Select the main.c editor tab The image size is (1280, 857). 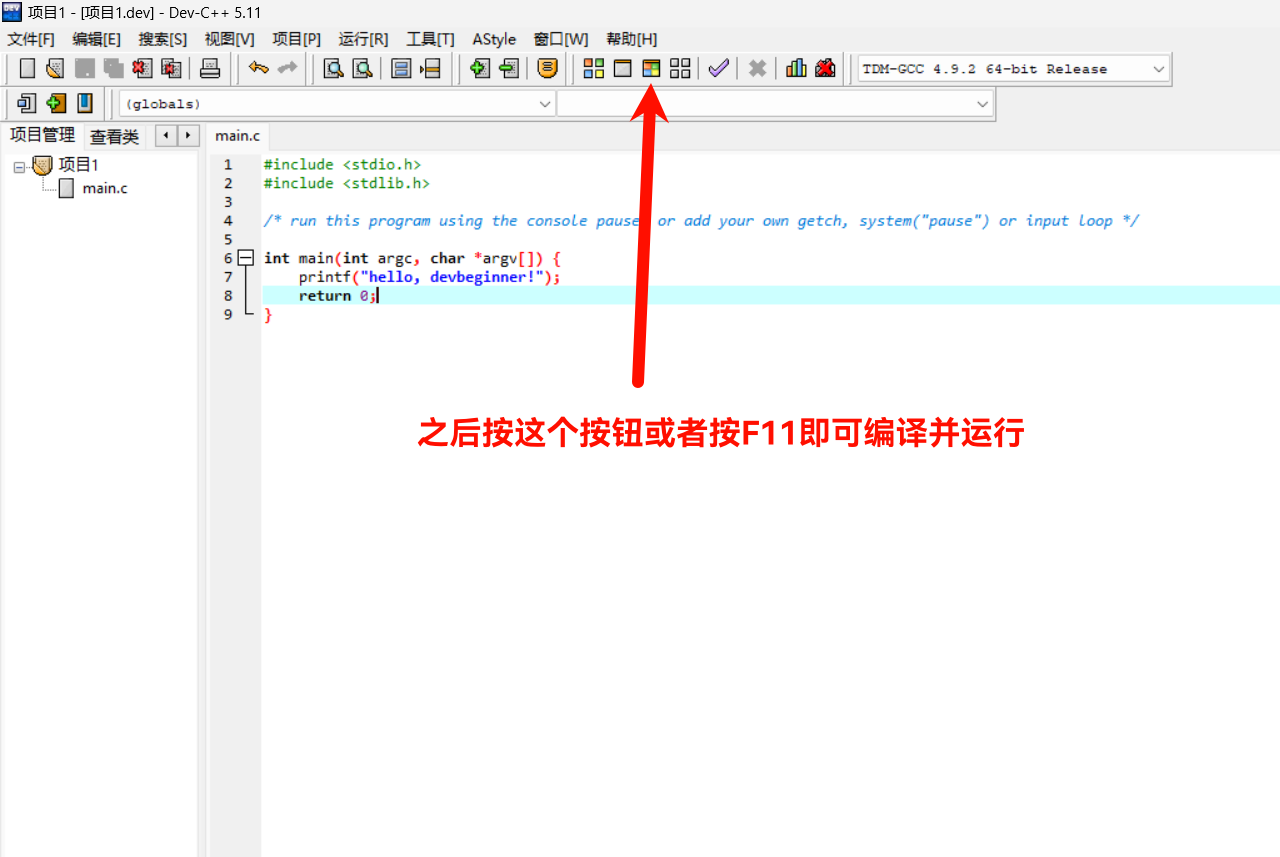pyautogui.click(x=238, y=136)
